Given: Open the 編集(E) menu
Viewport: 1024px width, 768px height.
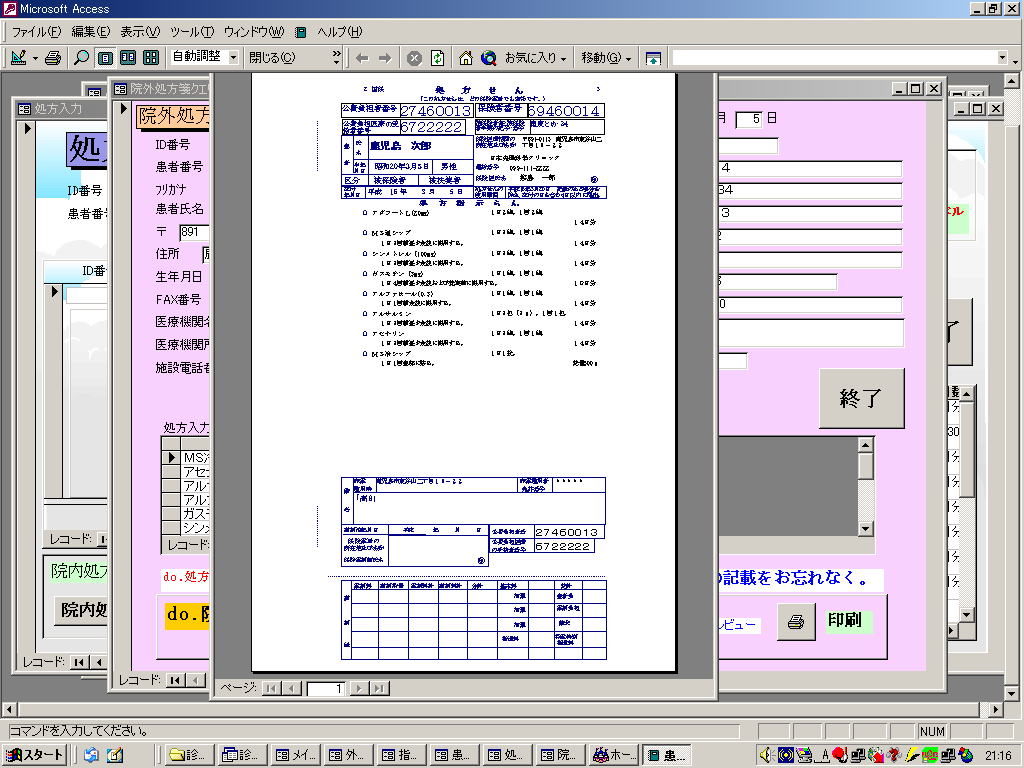Looking at the screenshot, I should pyautogui.click(x=91, y=31).
